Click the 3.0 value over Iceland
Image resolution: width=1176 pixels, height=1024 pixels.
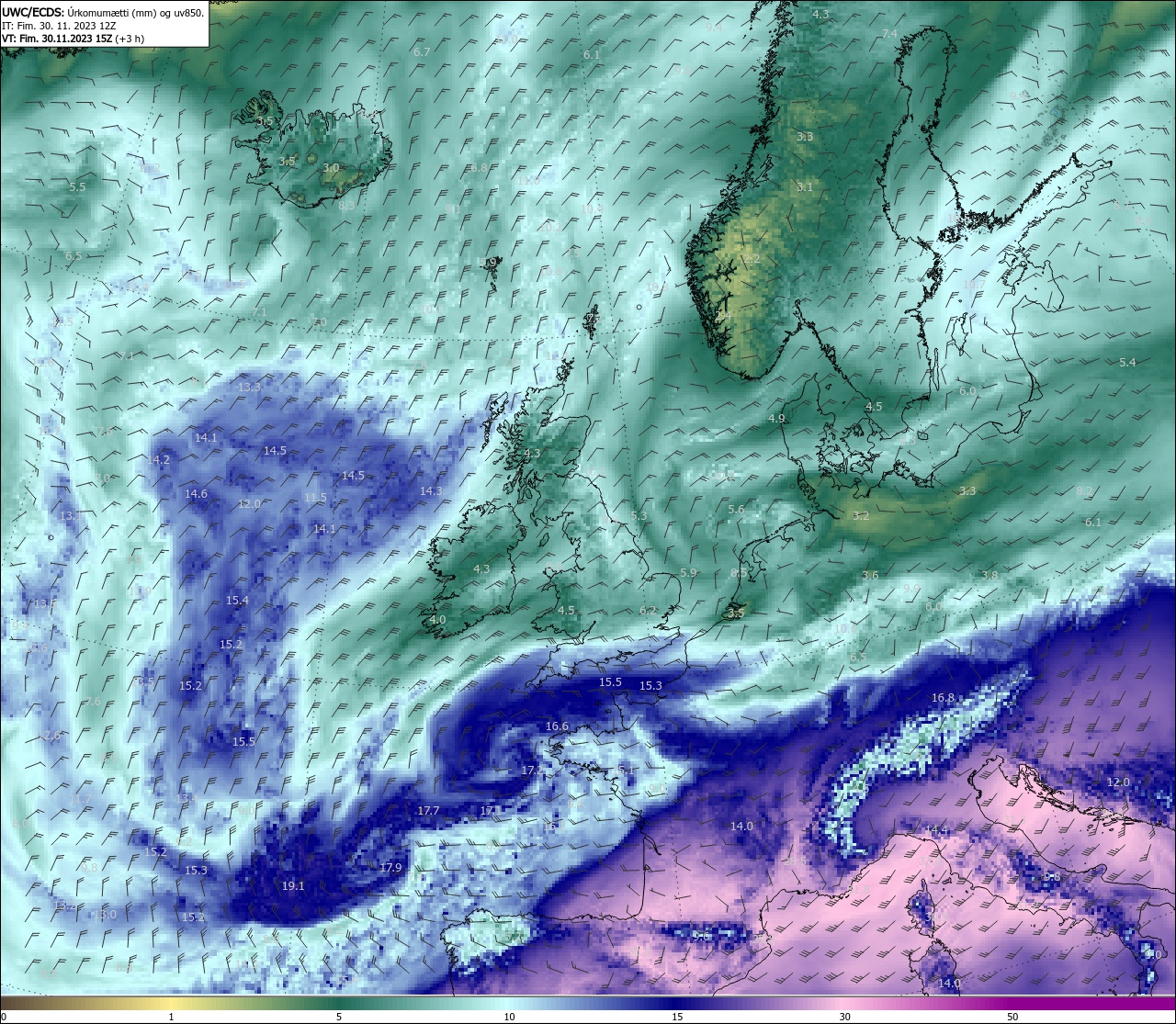tap(331, 168)
